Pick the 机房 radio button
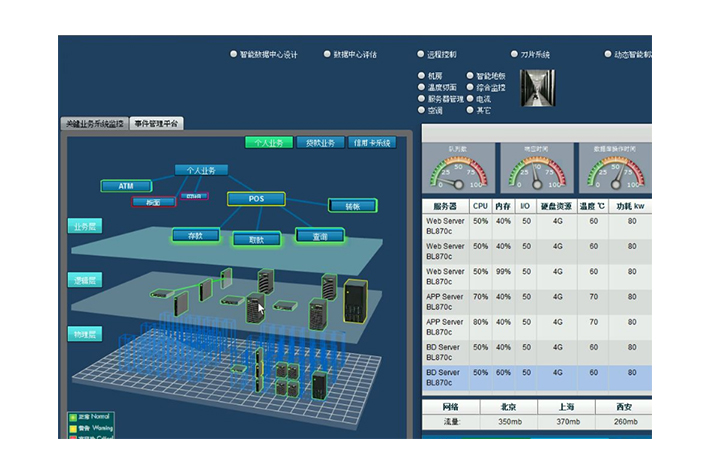This screenshot has height=473, width=709. pyautogui.click(x=421, y=76)
